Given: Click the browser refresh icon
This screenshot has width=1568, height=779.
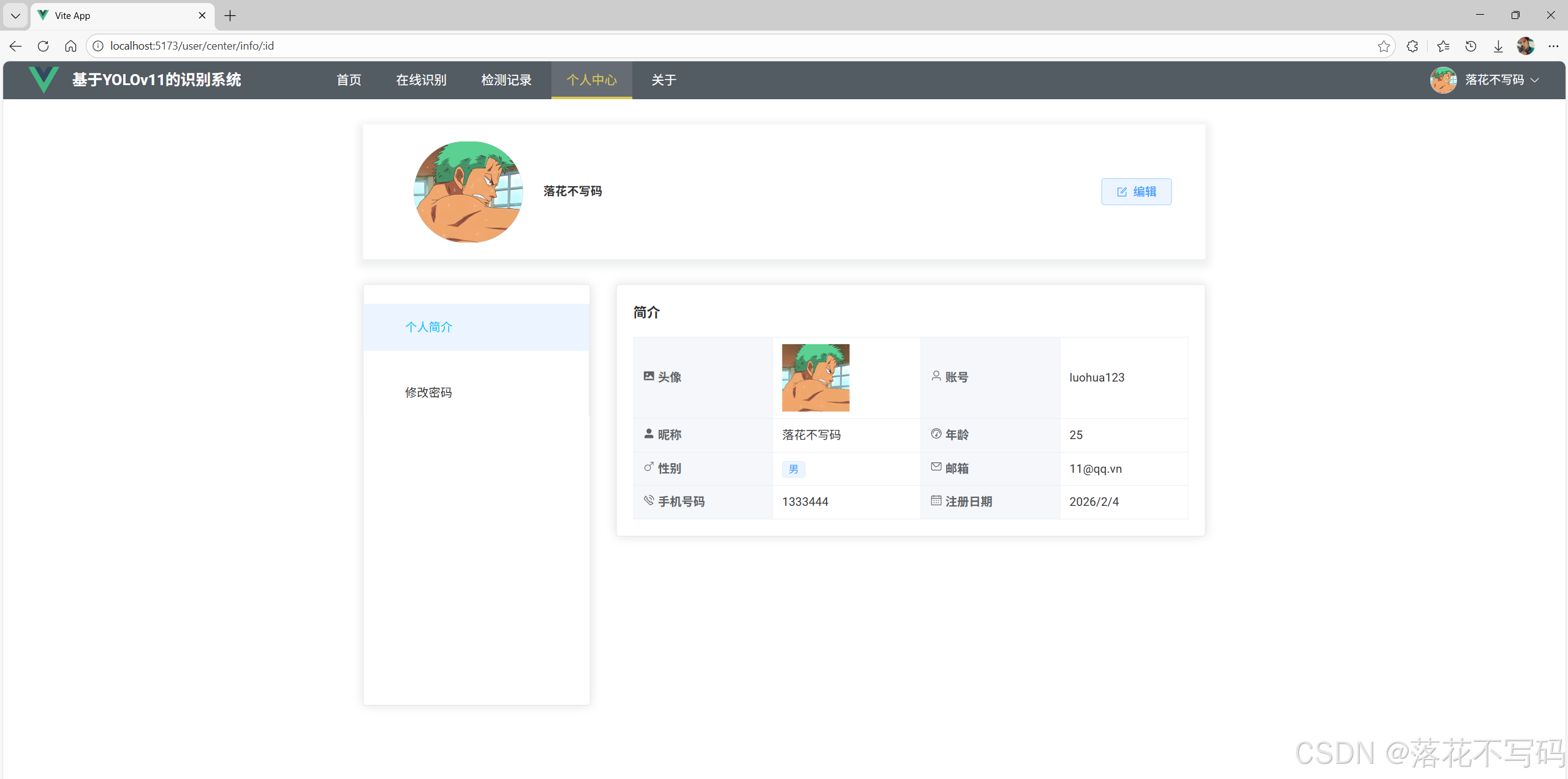Looking at the screenshot, I should pos(42,46).
